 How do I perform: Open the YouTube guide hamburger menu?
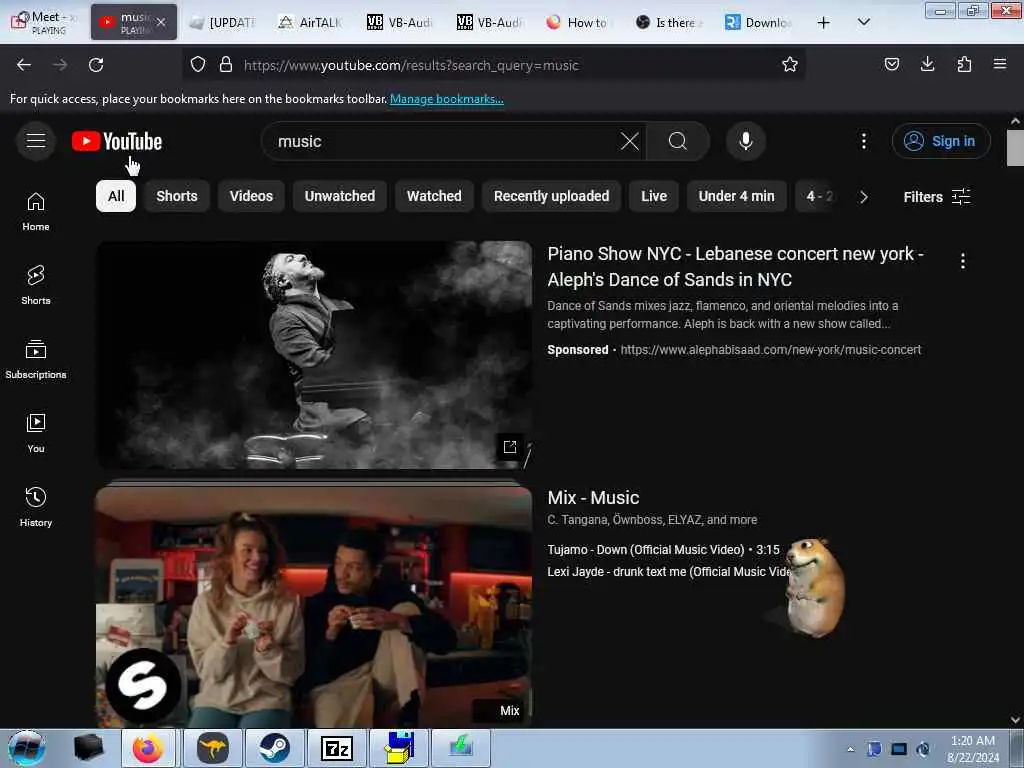coord(36,140)
